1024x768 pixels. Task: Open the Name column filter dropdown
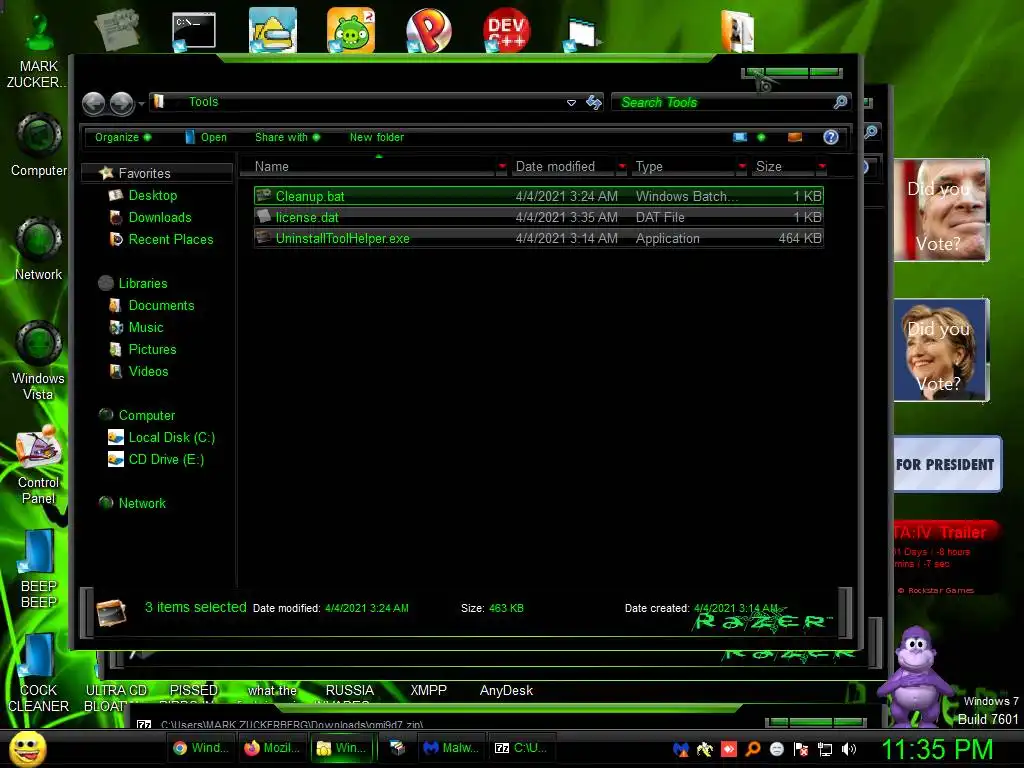tap(502, 167)
